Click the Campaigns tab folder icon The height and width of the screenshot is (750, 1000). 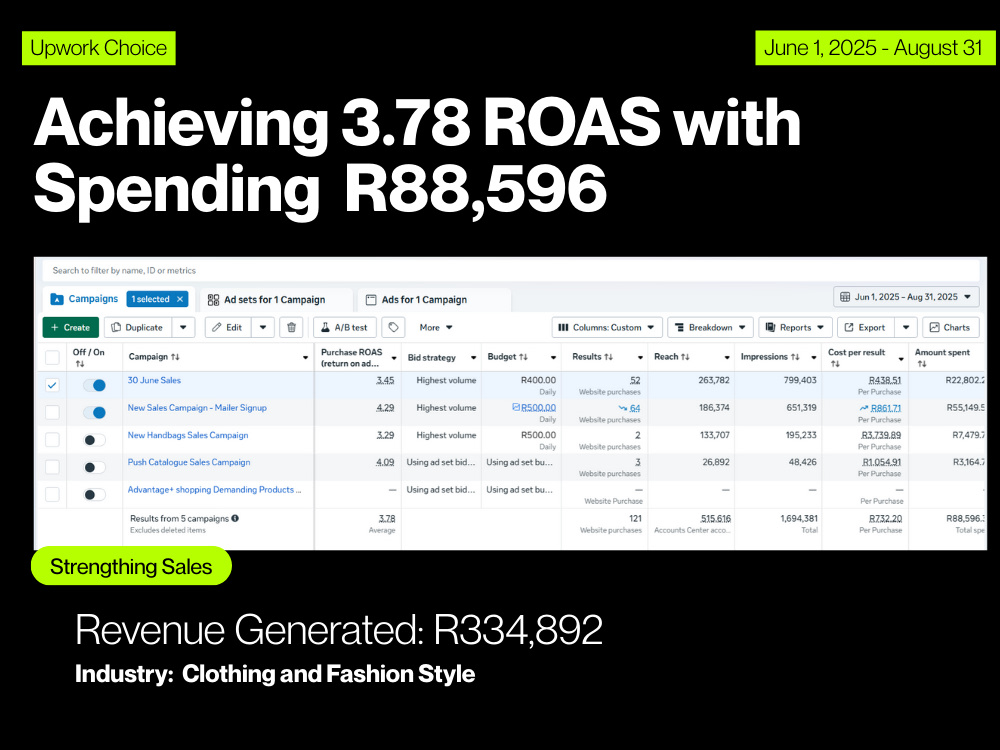[x=57, y=298]
